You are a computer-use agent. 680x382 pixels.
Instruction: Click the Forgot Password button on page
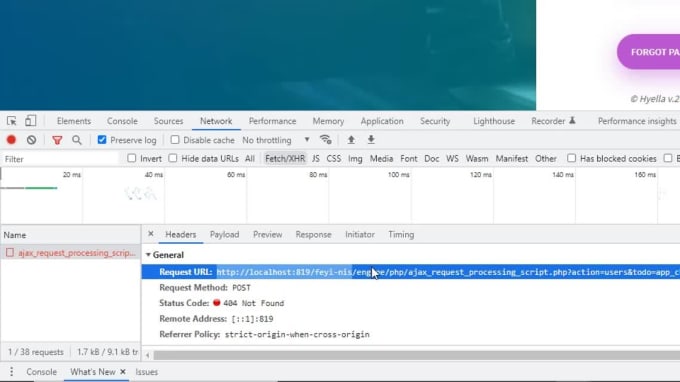point(649,52)
